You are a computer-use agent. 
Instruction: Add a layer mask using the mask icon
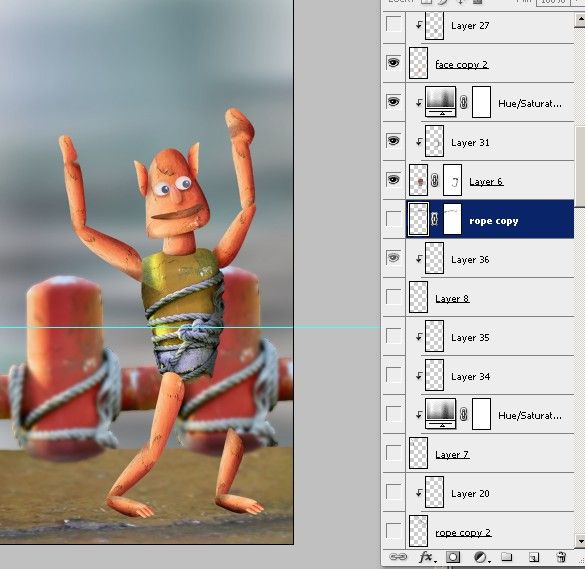tap(453, 557)
